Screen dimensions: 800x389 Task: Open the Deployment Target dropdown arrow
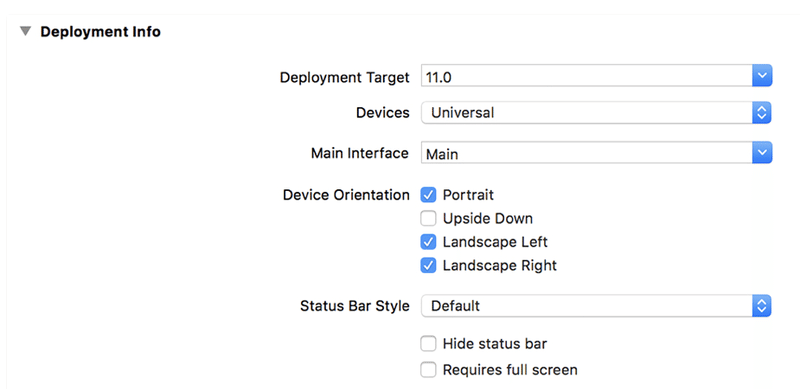click(x=762, y=77)
